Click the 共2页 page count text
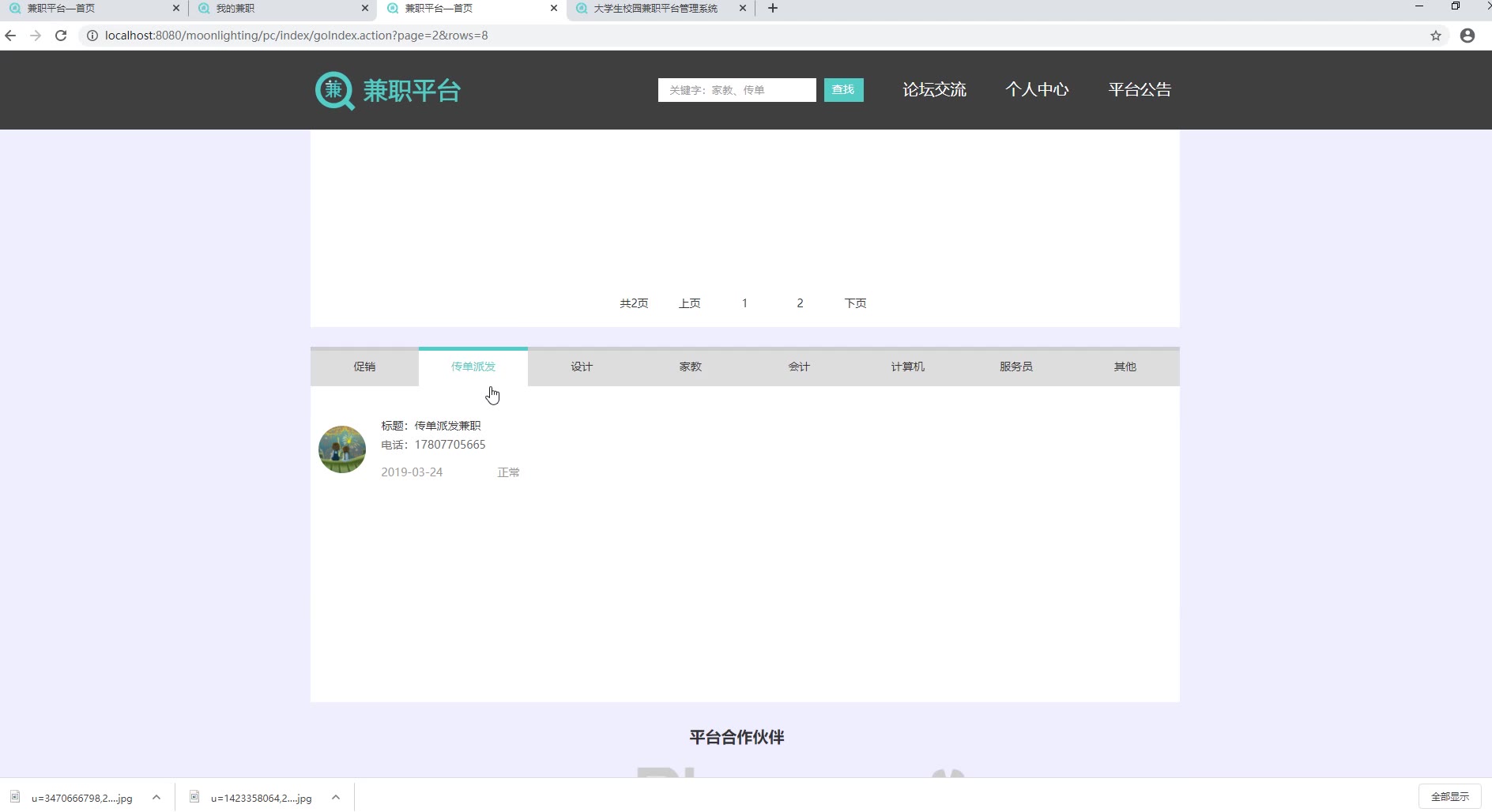 pyautogui.click(x=634, y=303)
